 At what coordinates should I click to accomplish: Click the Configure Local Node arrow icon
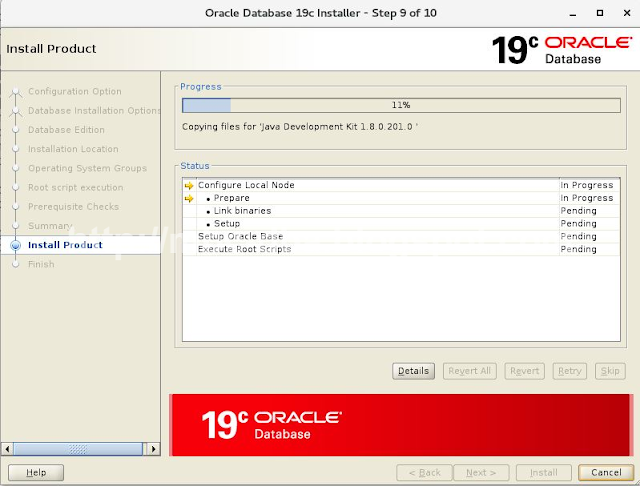point(189,186)
